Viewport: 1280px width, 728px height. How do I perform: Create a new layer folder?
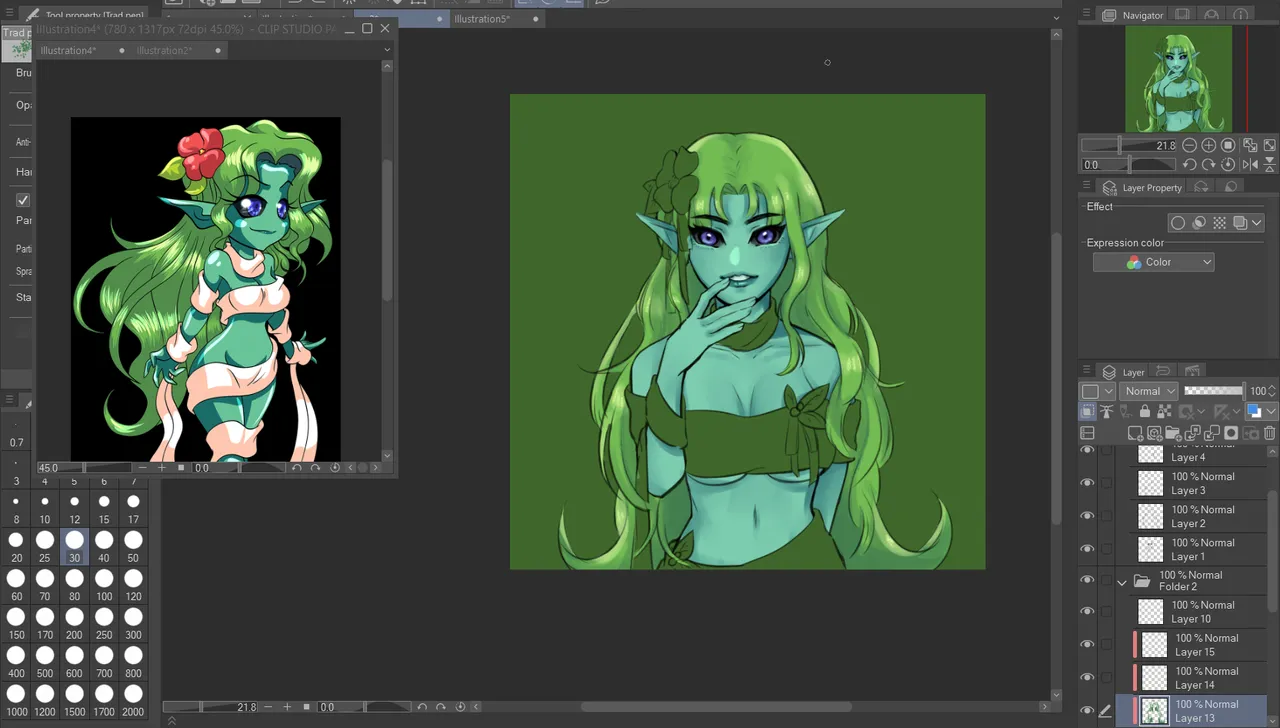(1173, 433)
